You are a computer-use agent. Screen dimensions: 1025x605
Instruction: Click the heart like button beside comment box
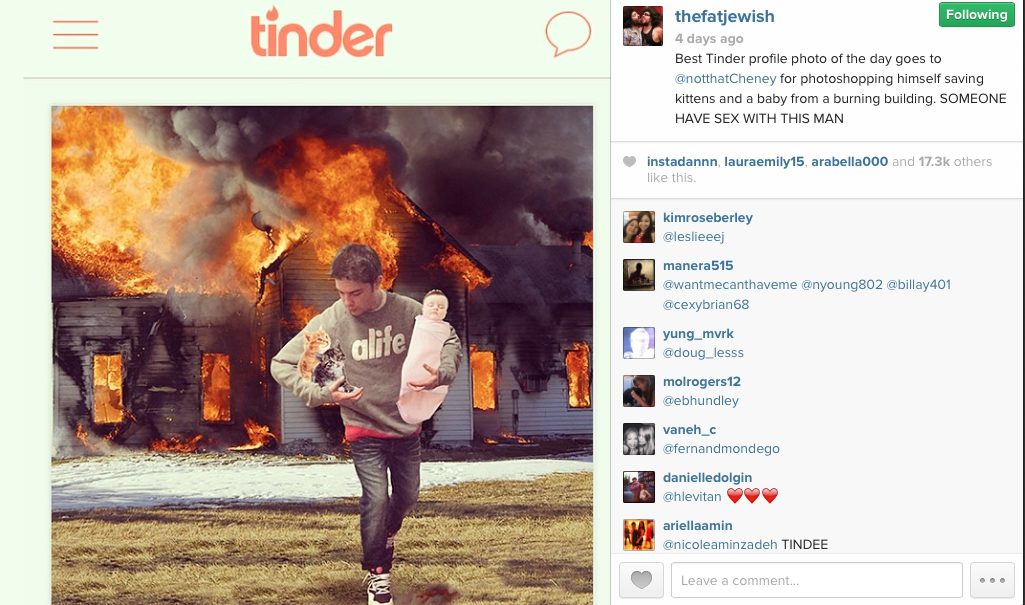(x=641, y=580)
